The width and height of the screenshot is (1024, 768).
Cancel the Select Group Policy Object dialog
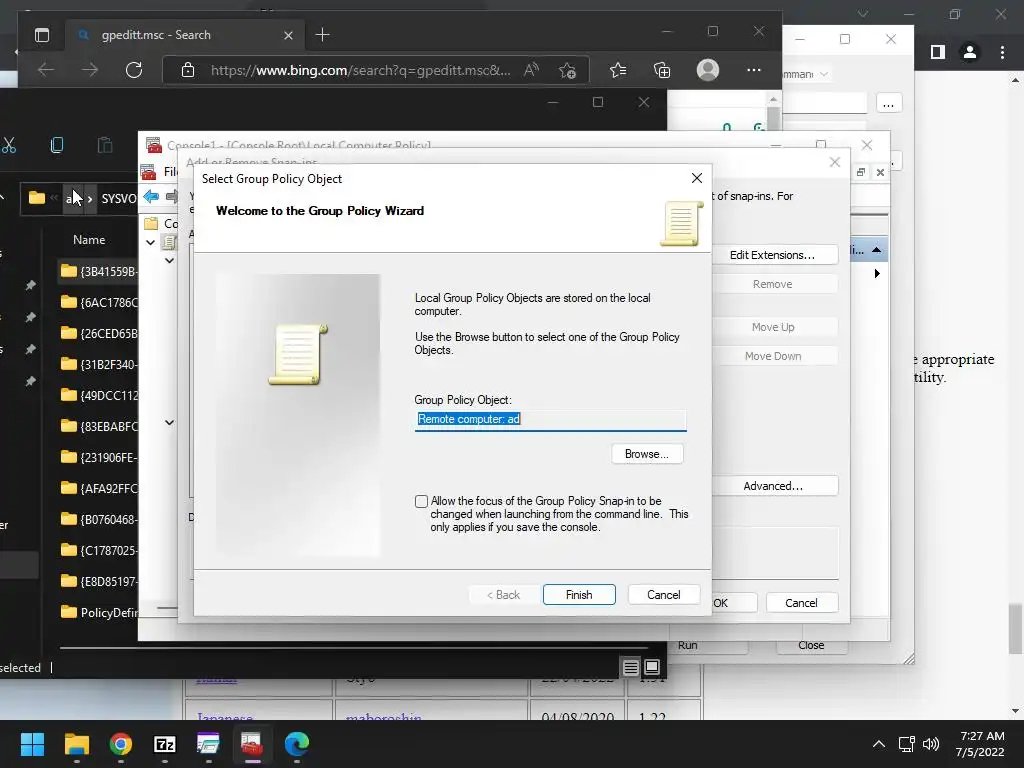[x=664, y=594]
